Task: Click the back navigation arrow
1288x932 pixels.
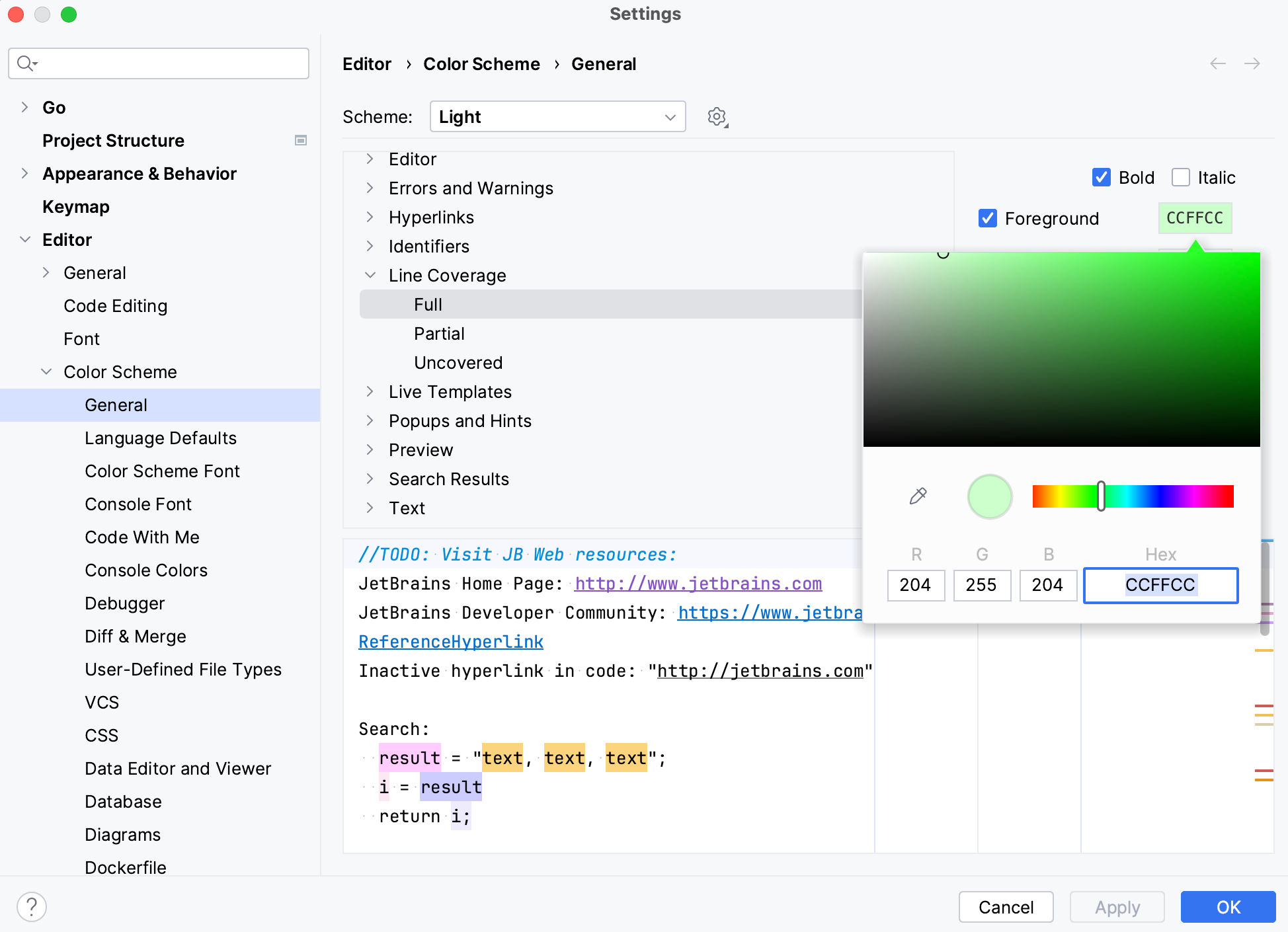Action: click(1217, 63)
